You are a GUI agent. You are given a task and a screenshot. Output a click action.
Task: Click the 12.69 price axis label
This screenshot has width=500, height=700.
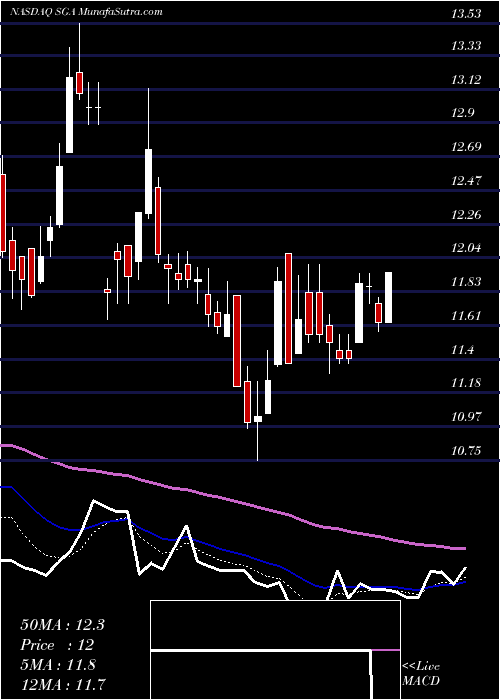pyautogui.click(x=466, y=147)
